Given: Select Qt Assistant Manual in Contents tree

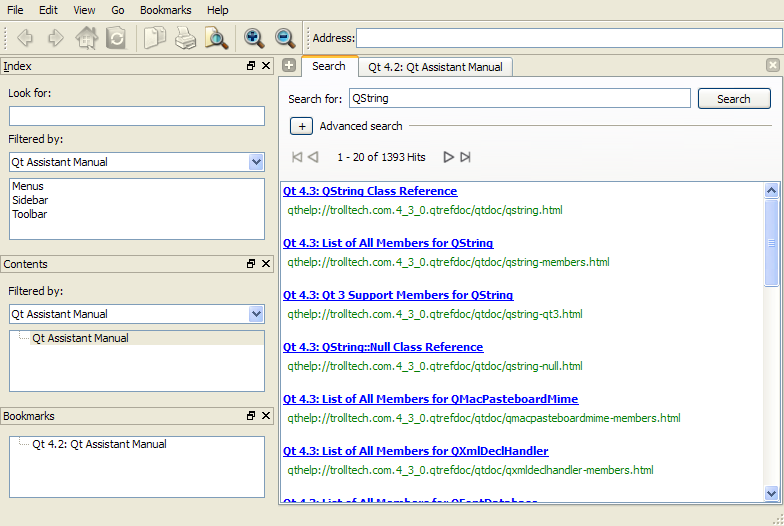Looking at the screenshot, I should 80,338.
